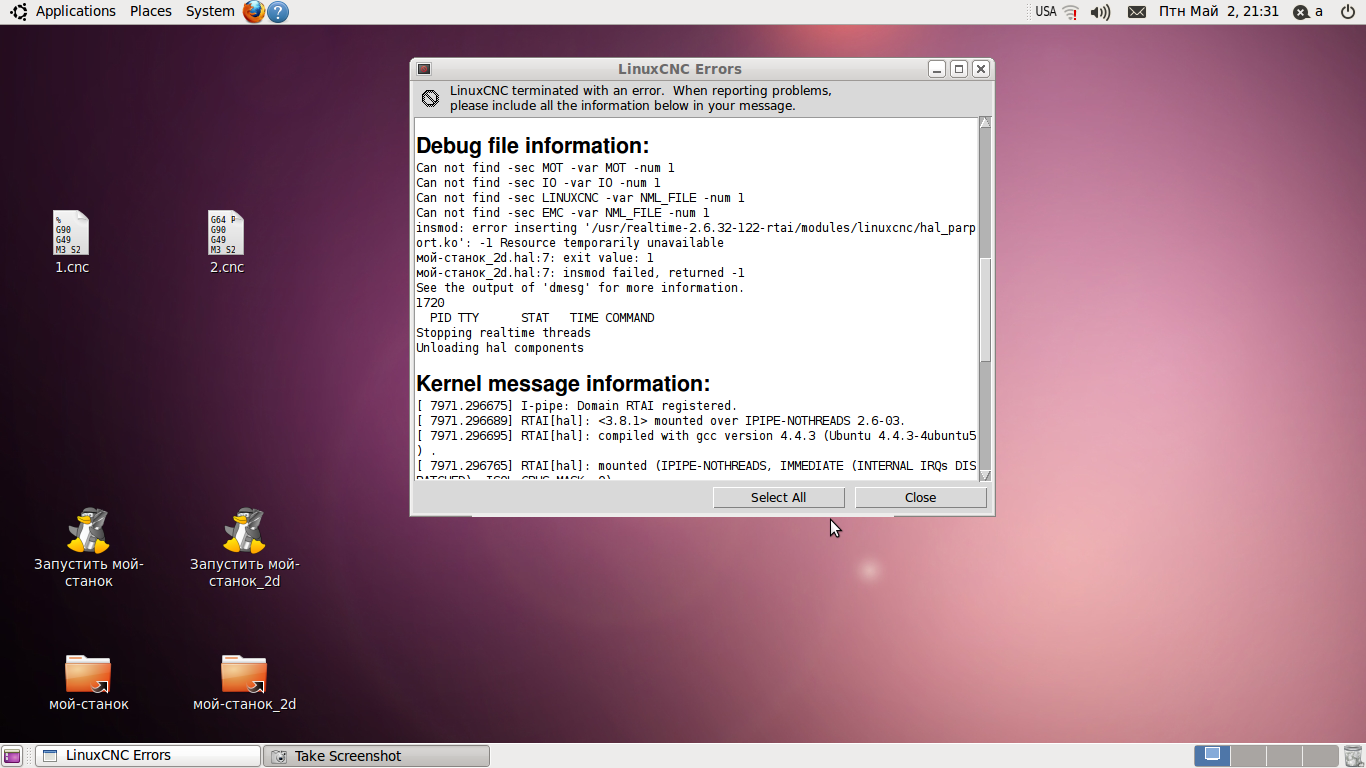
Task: Click the Ubuntu logo in the top panel
Action: [18, 12]
